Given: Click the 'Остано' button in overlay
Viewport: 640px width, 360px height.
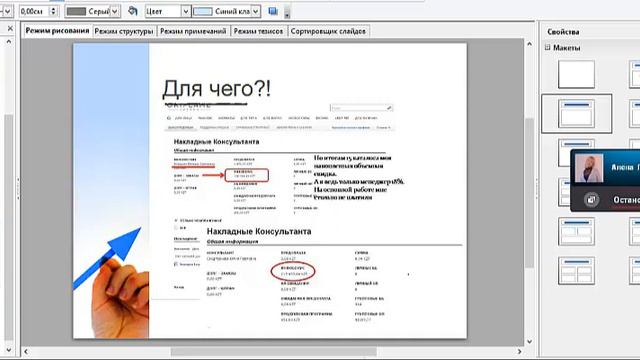Looking at the screenshot, I should pyautogui.click(x=626, y=200).
